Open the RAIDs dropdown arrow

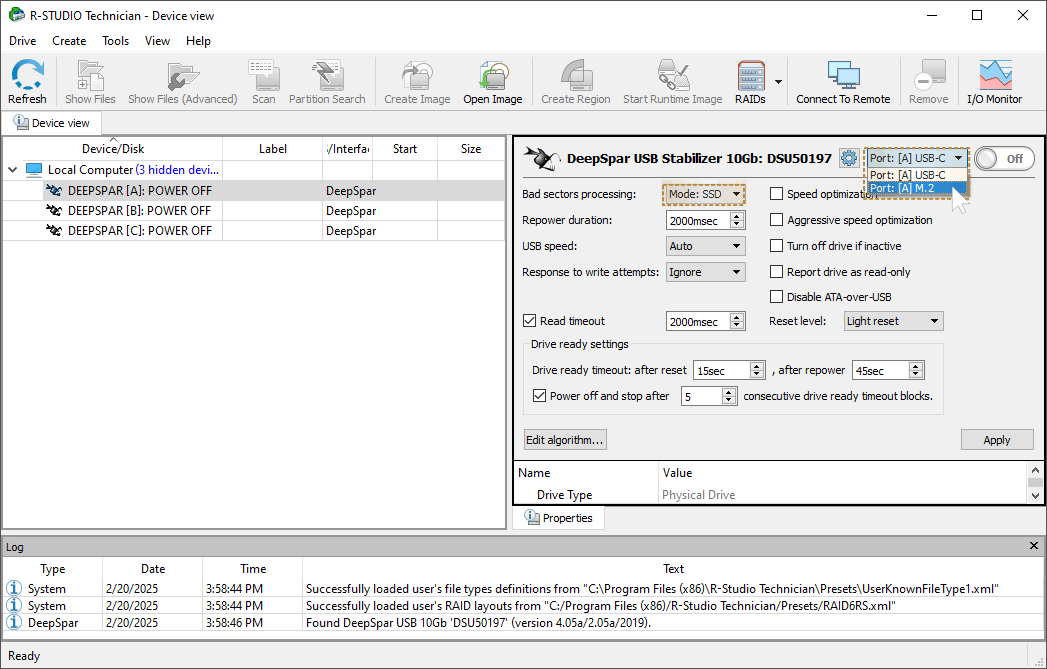coord(778,81)
